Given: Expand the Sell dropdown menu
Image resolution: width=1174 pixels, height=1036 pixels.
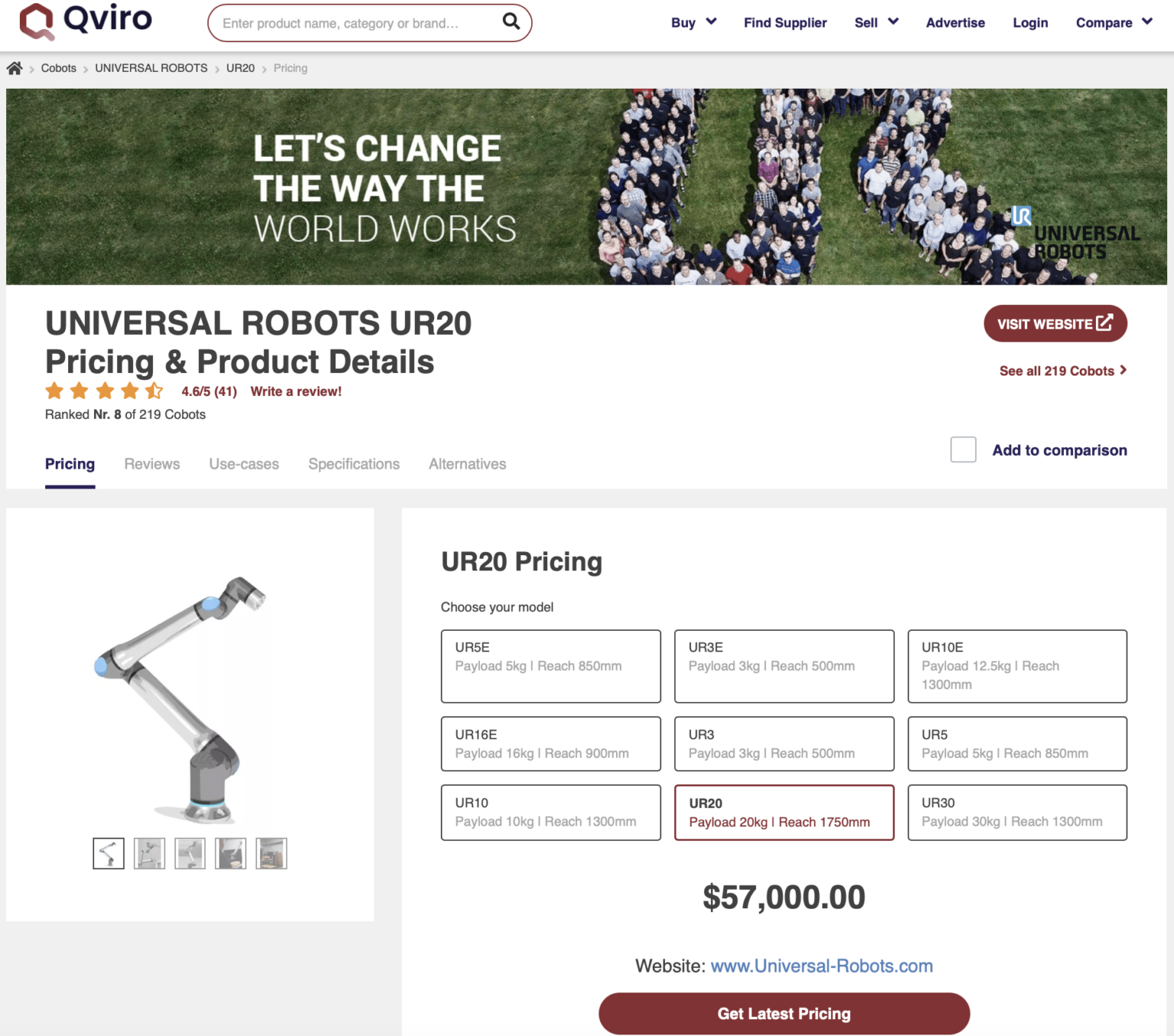Looking at the screenshot, I should 876,22.
